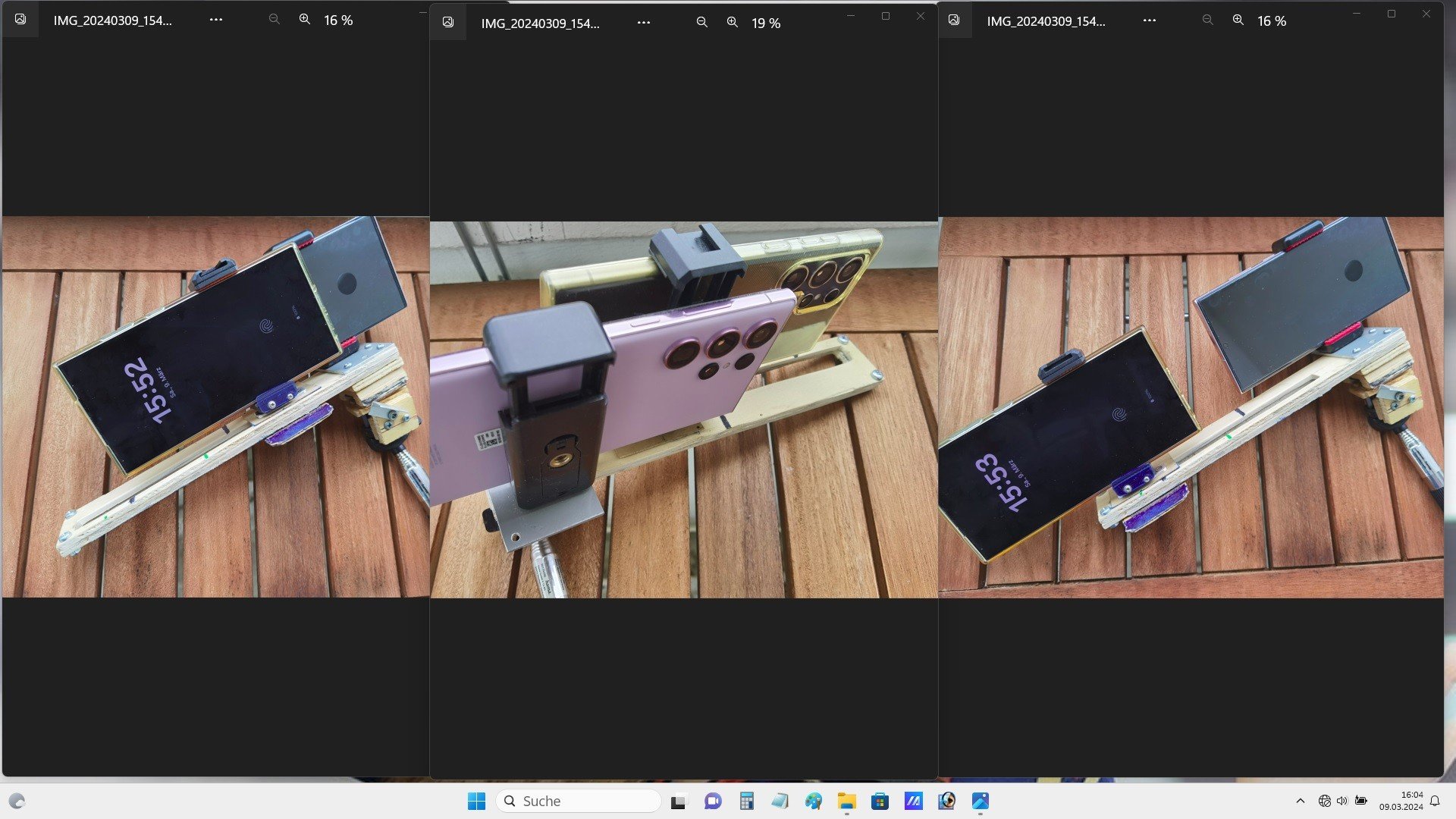Open the three-dot menu in left window
Viewport: 1456px width, 819px height.
click(216, 20)
